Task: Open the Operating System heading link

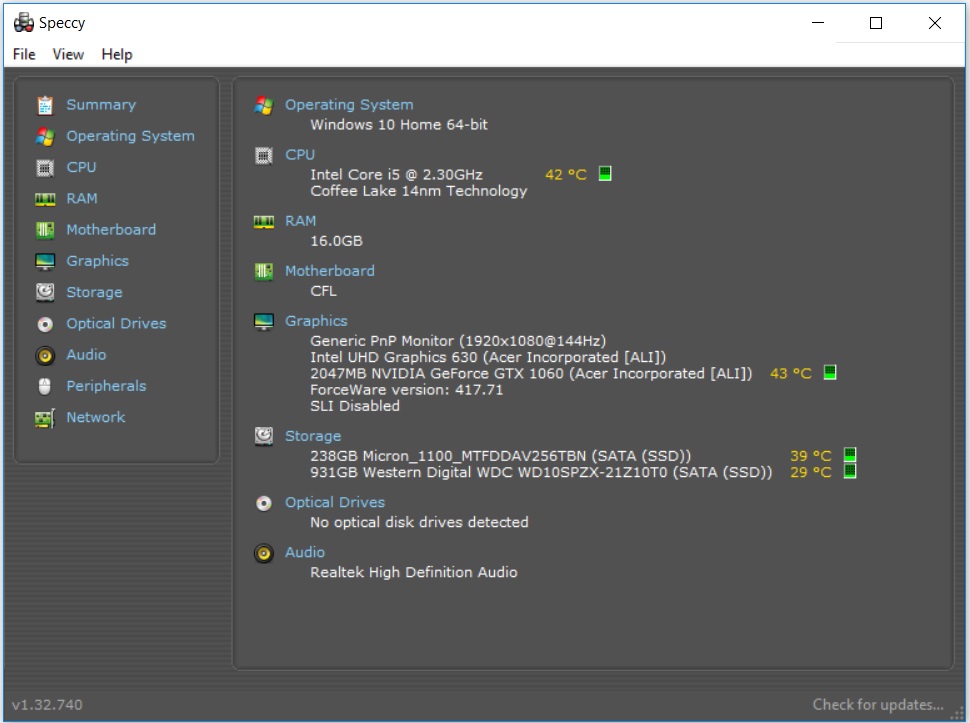Action: pyautogui.click(x=348, y=104)
